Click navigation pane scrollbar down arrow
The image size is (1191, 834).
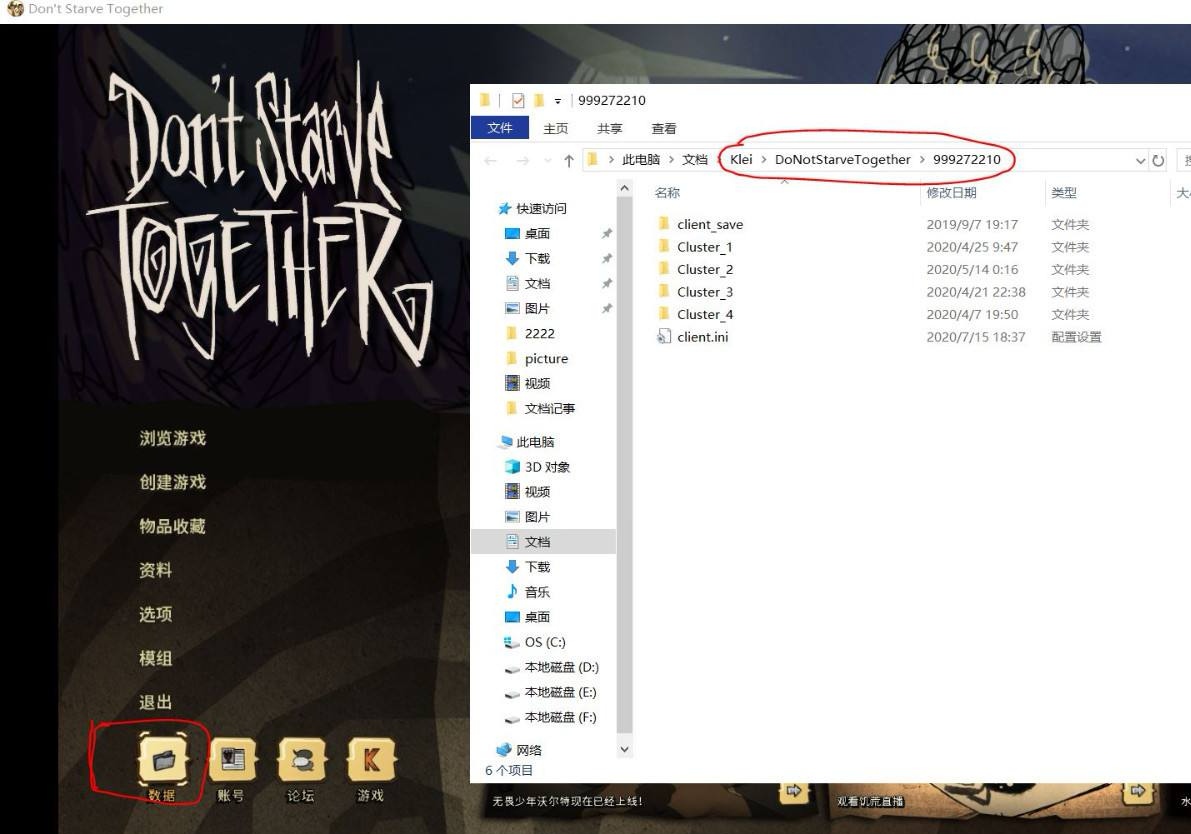pyautogui.click(x=624, y=750)
